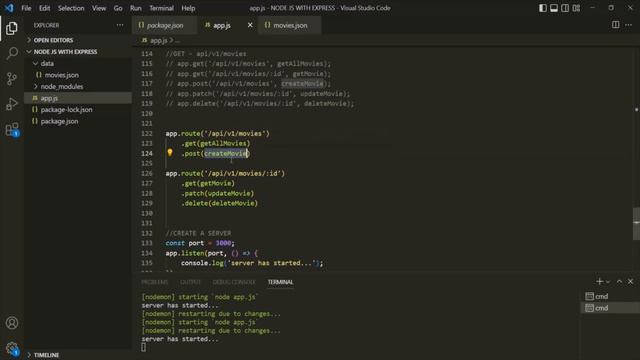Open the Extensions view

[x=12, y=129]
